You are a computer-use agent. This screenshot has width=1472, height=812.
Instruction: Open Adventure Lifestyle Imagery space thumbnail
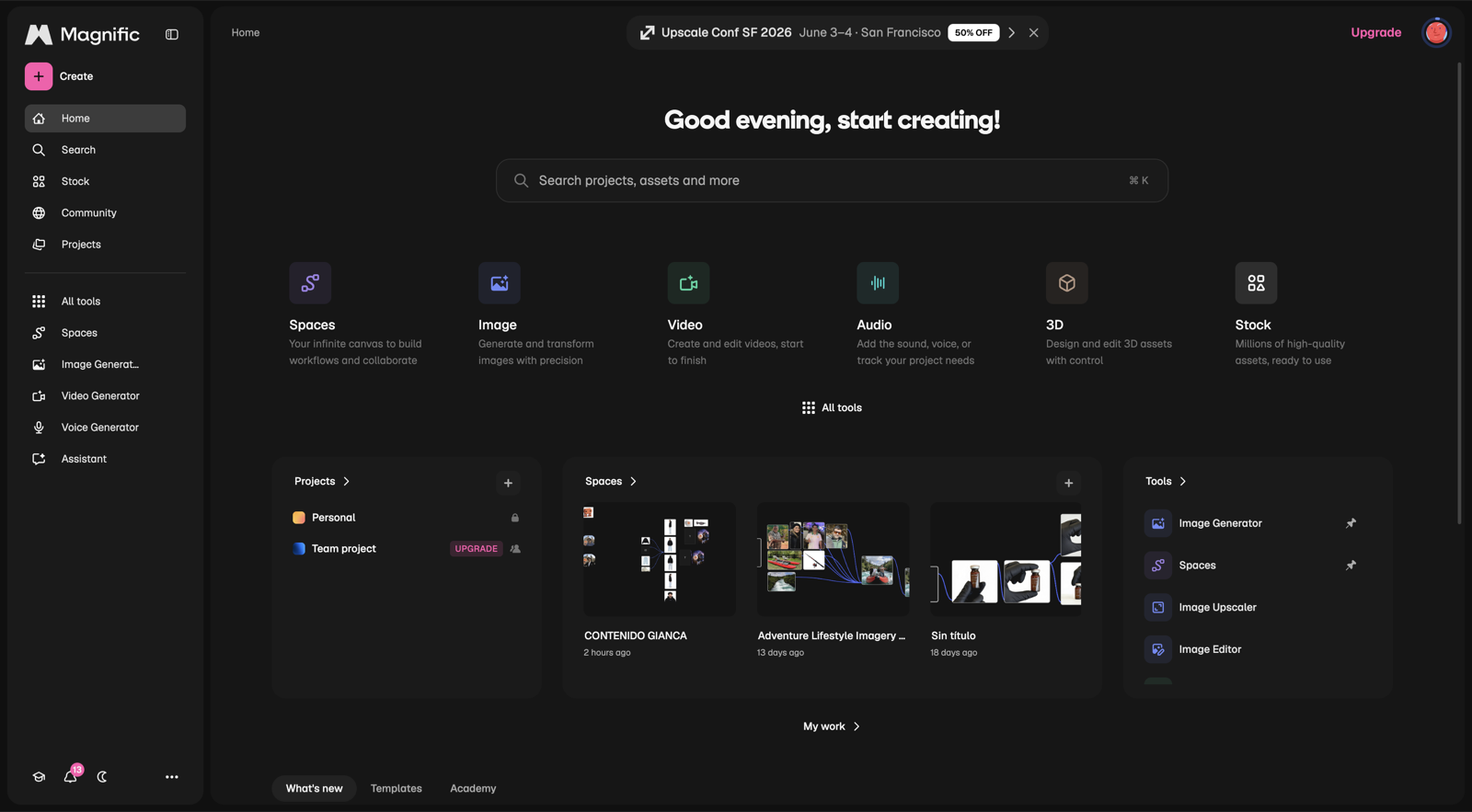coord(833,559)
